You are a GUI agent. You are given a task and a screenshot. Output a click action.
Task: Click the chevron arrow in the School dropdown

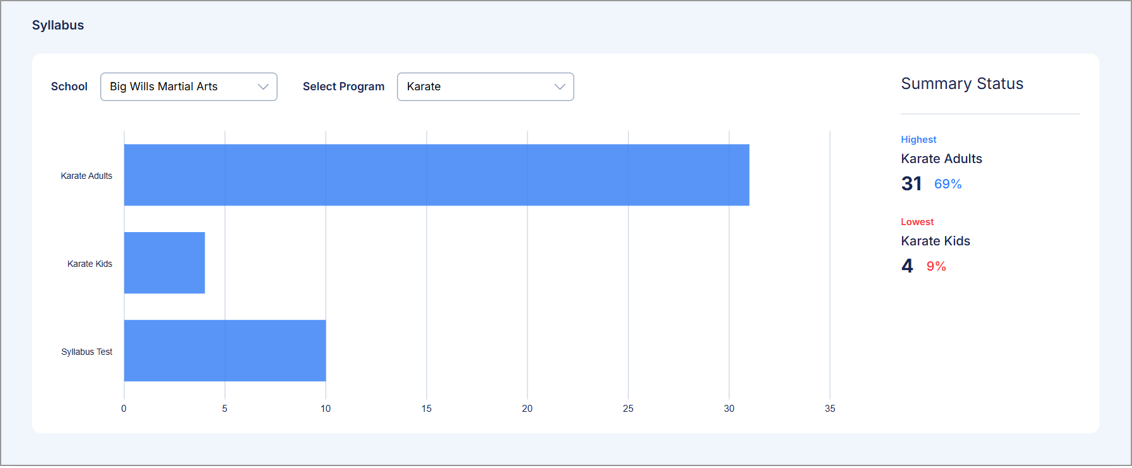coord(263,87)
